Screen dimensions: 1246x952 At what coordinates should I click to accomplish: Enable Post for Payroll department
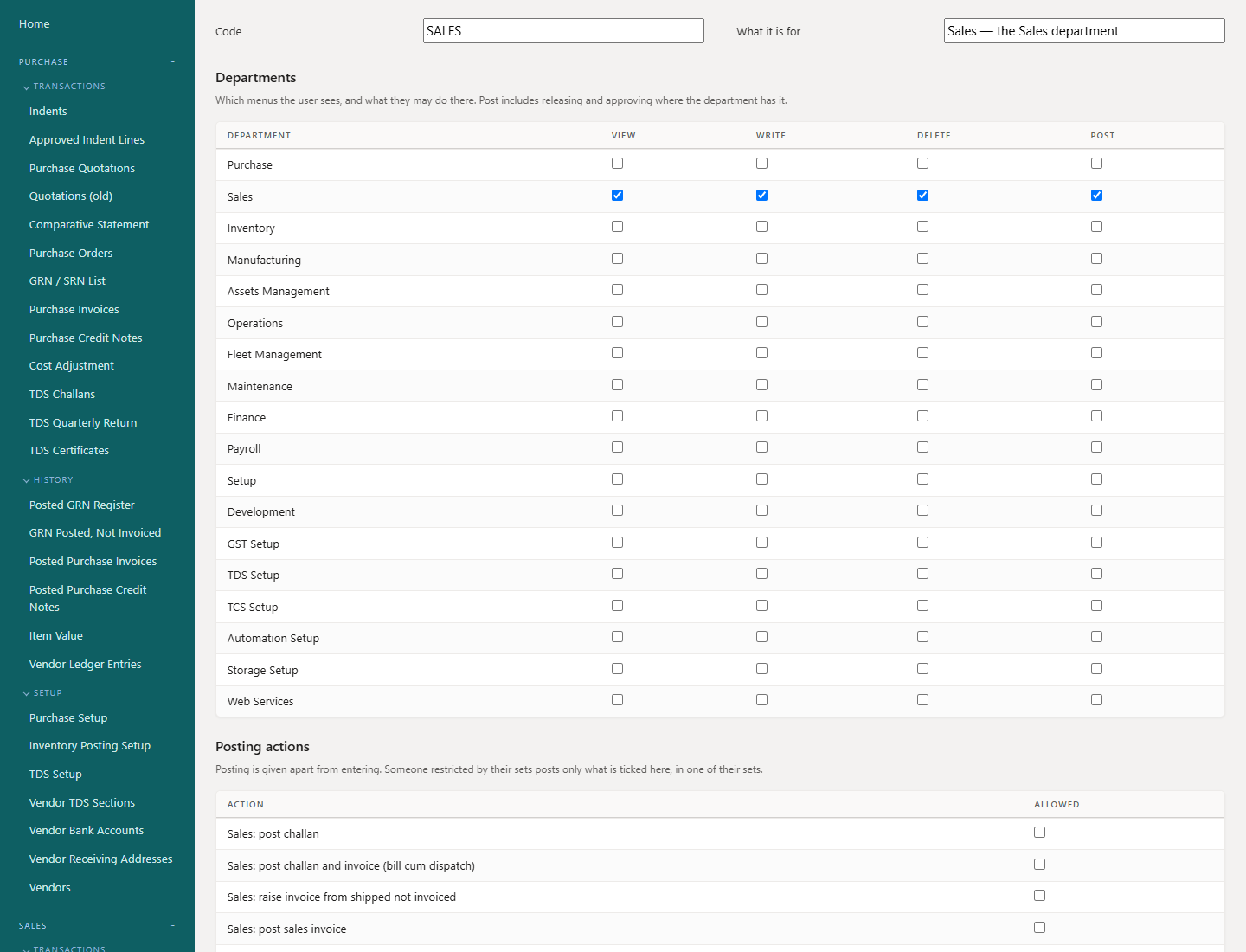click(1096, 447)
